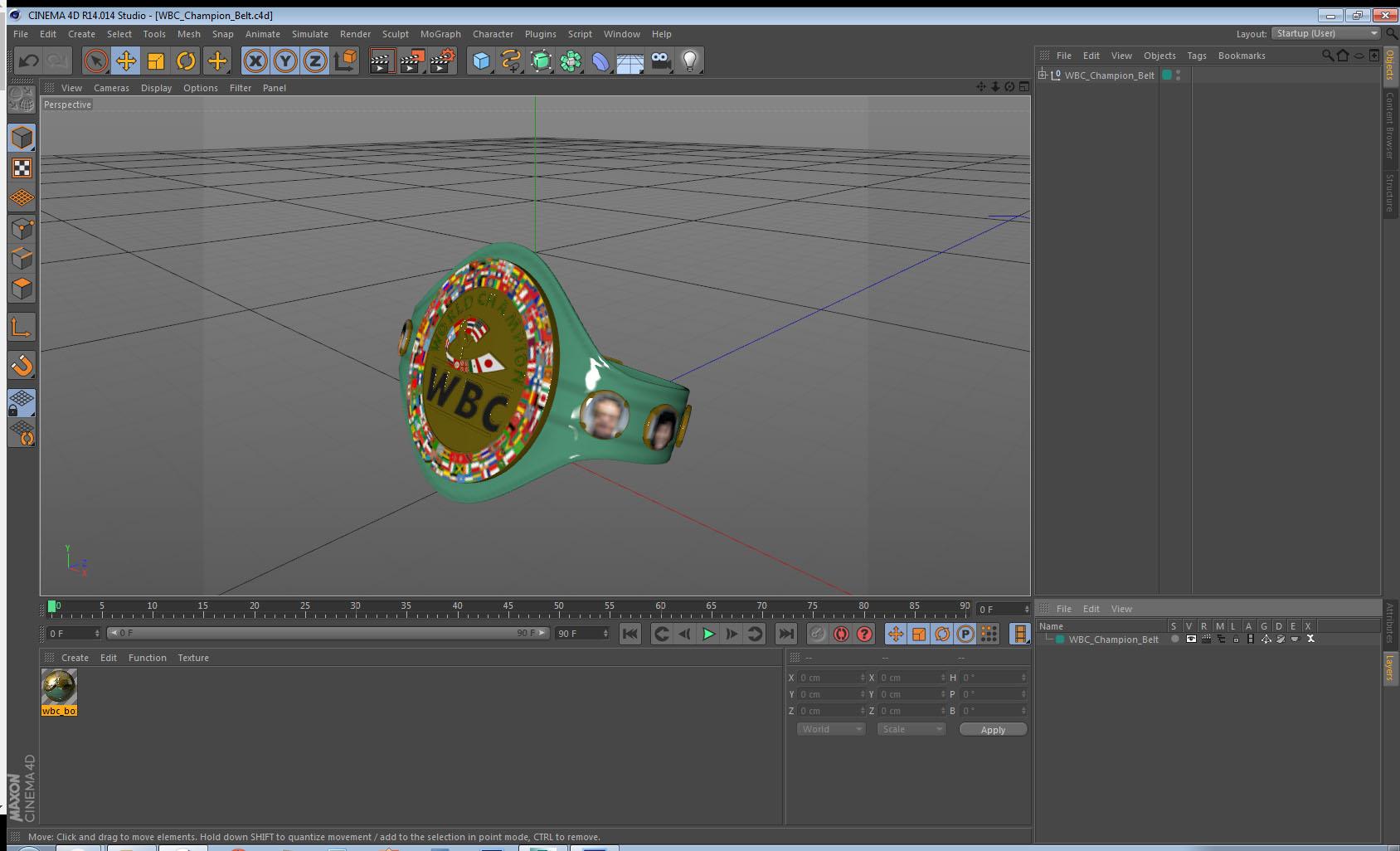Switch to Points mode
Image resolution: width=1400 pixels, height=851 pixels.
point(22,228)
